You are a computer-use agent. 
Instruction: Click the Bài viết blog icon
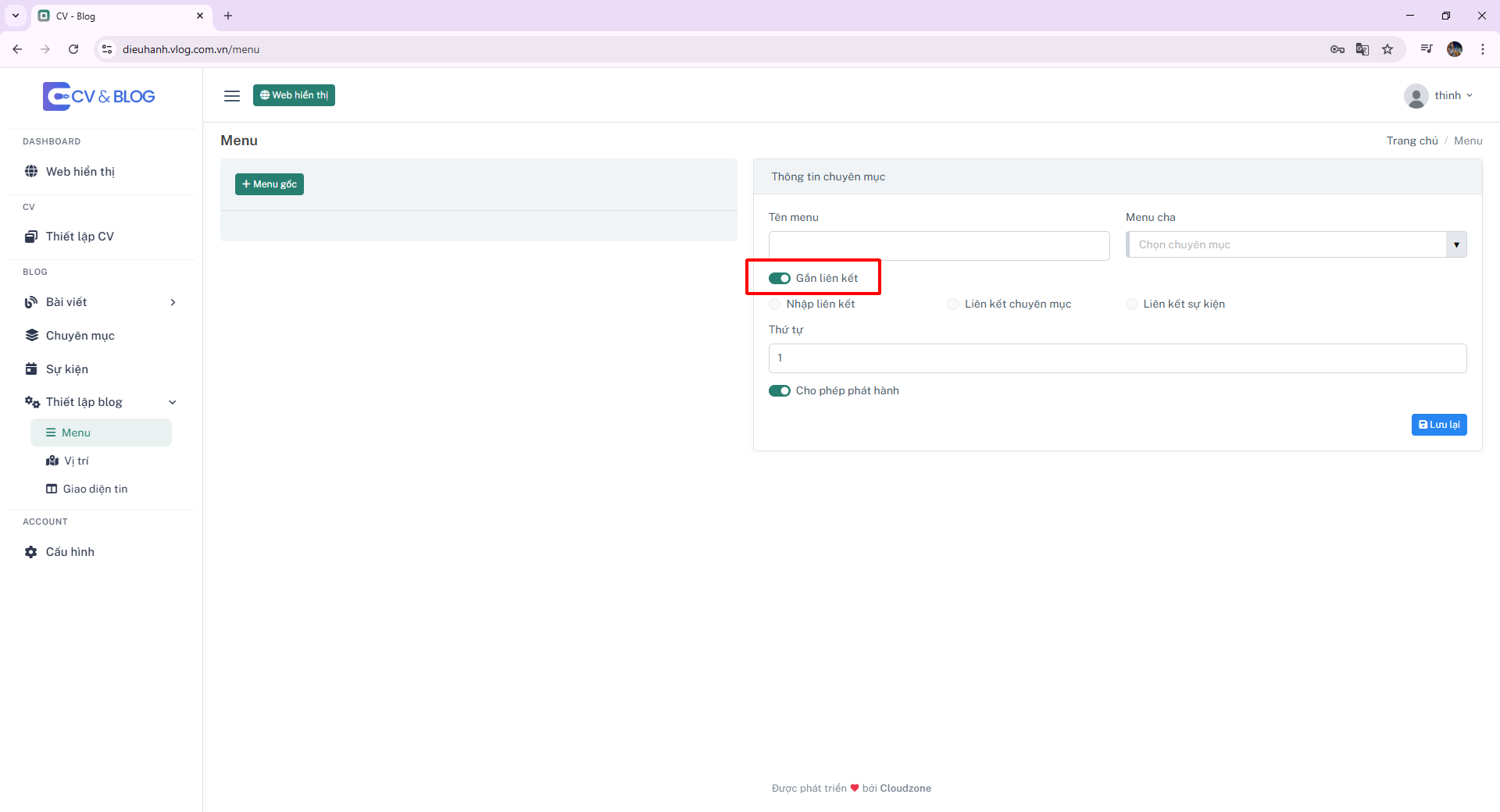(x=31, y=302)
